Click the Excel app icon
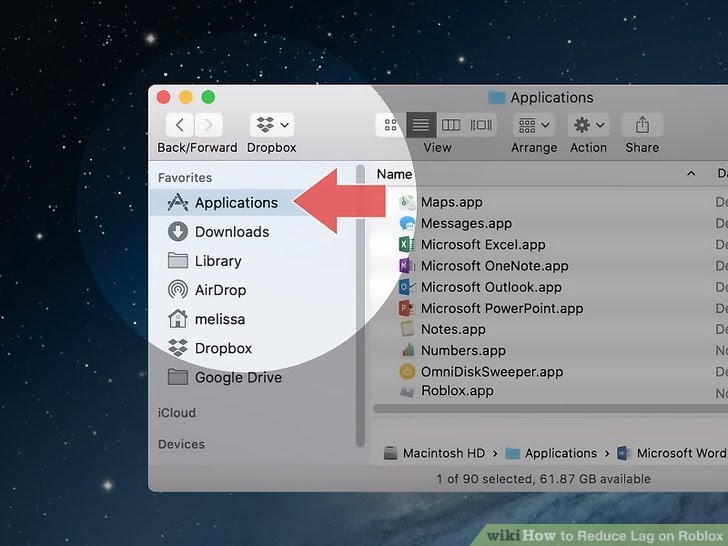728x546 pixels. tap(407, 245)
